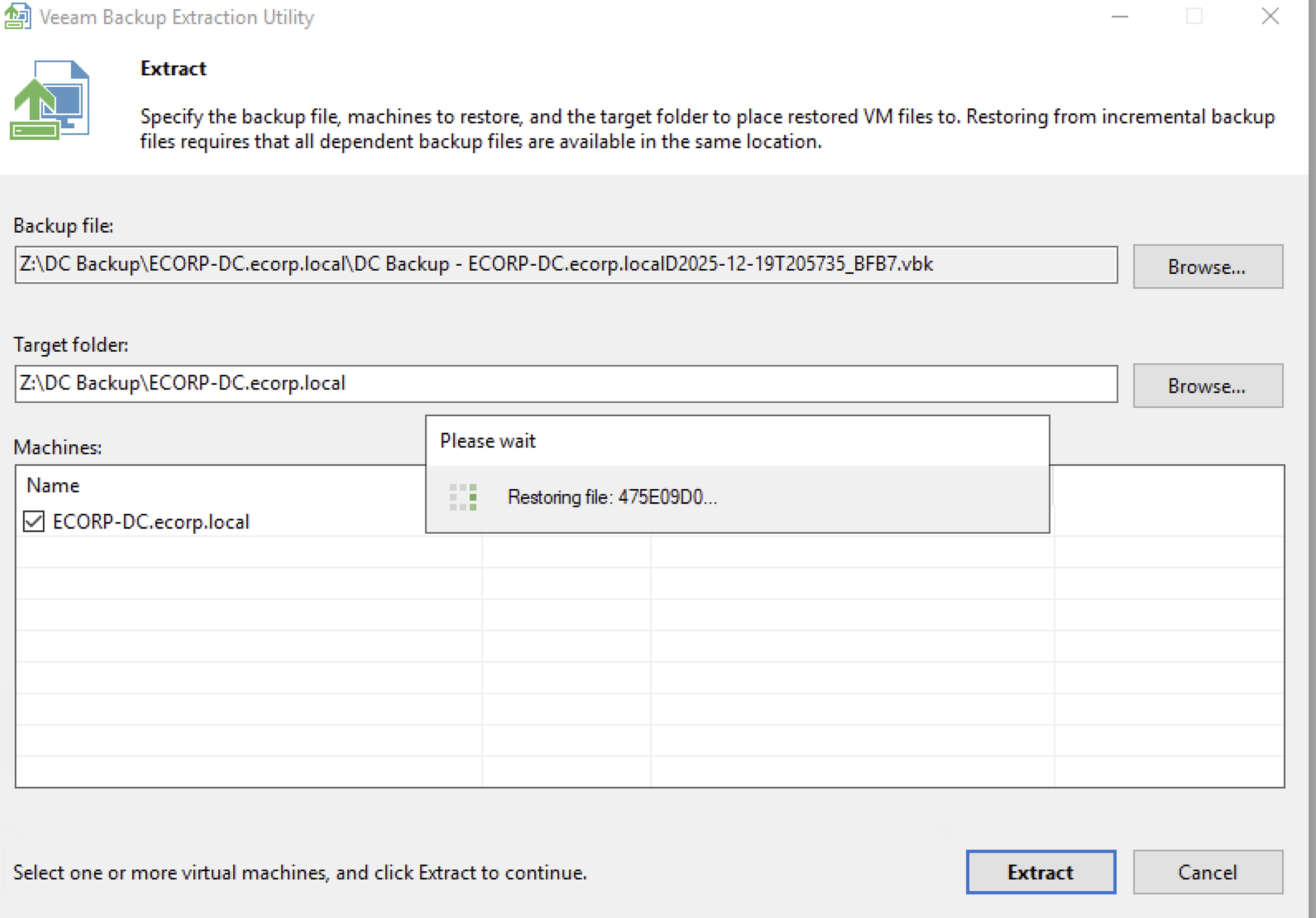Cancel the extraction operation
The image size is (1316, 918).
pos(1207,873)
